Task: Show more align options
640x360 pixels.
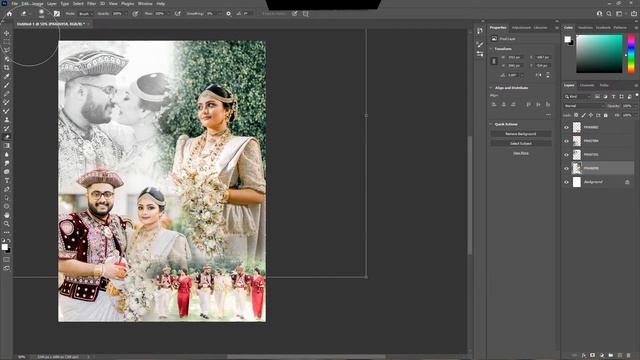Action: pos(548,115)
